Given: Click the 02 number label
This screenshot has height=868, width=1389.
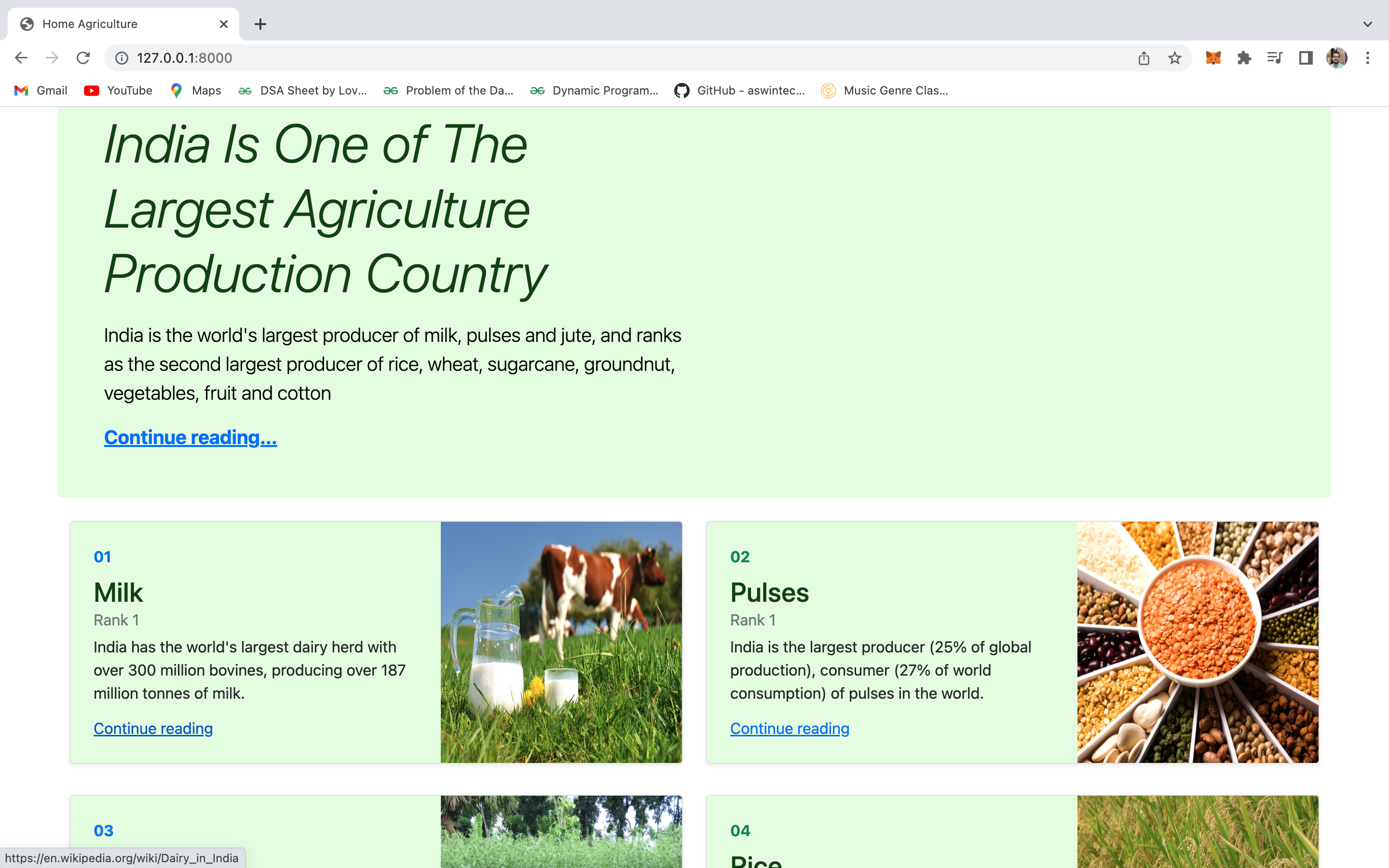Looking at the screenshot, I should point(740,557).
